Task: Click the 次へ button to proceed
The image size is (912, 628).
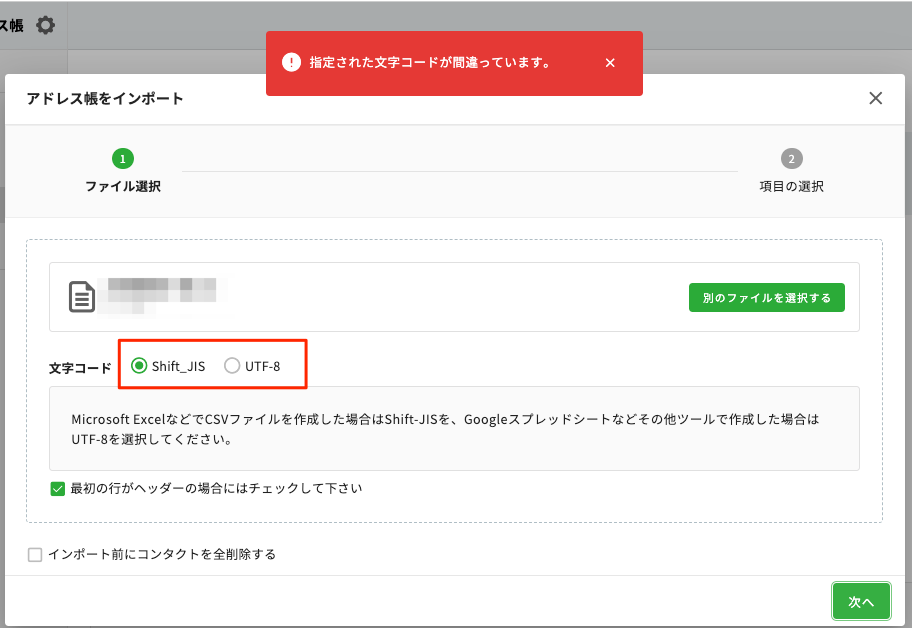Action: click(x=861, y=601)
